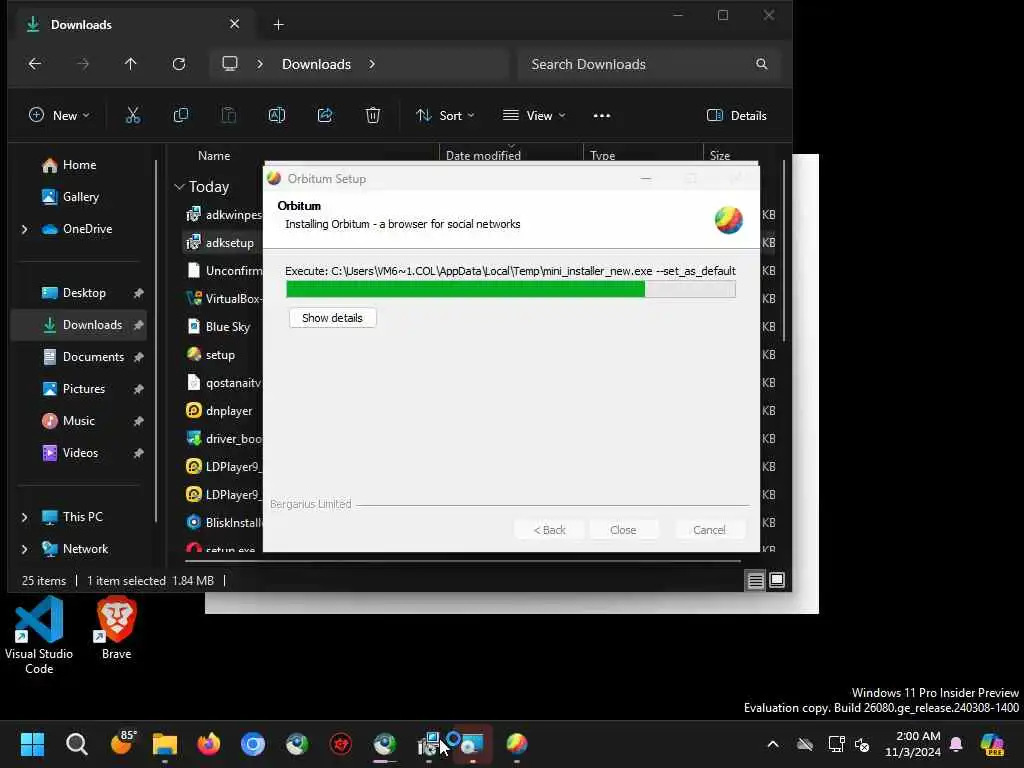Click chevron after Downloads in address bar
Image resolution: width=1024 pixels, height=768 pixels.
pyautogui.click(x=372, y=64)
